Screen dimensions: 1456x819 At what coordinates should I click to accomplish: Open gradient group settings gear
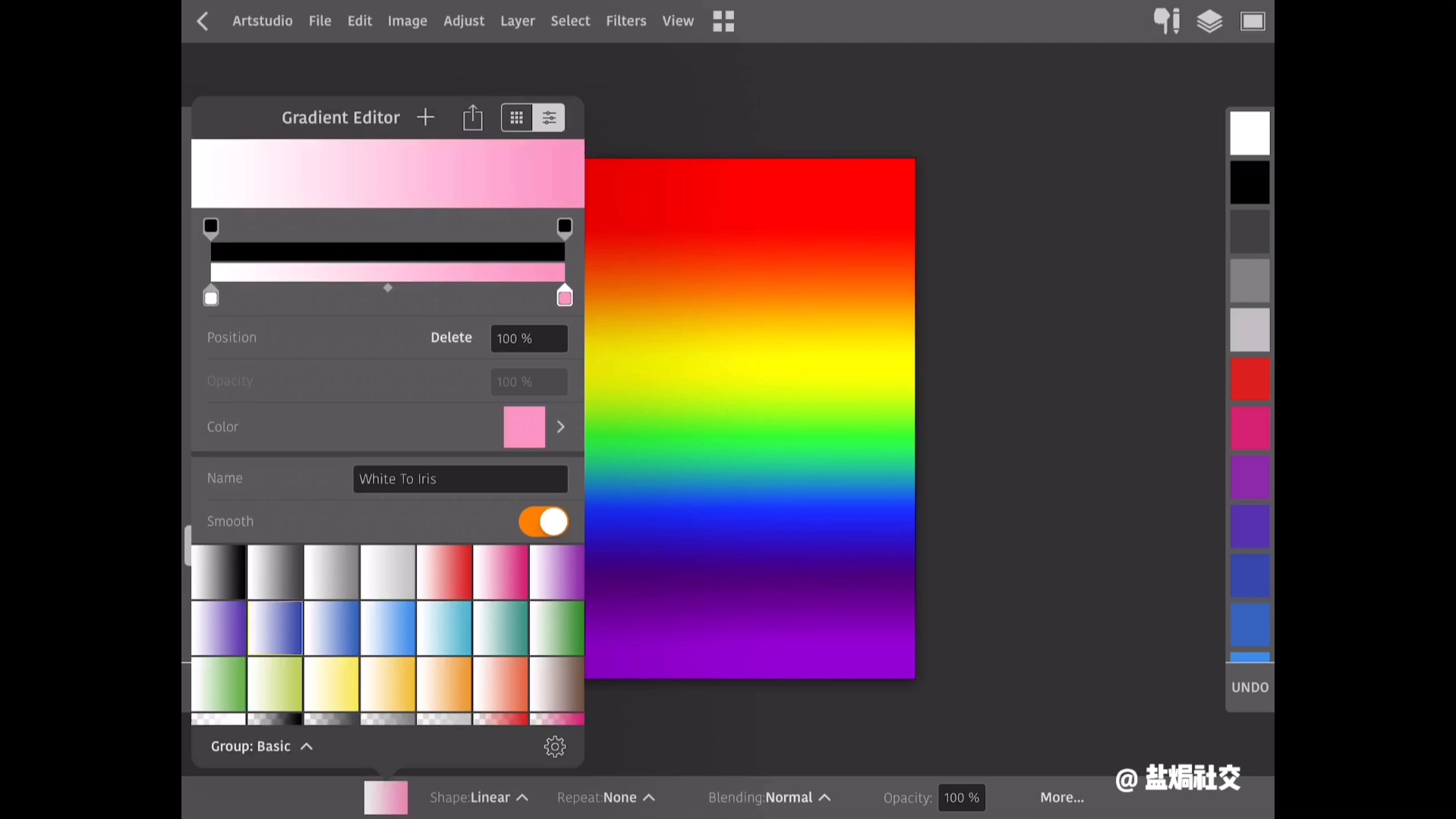click(x=555, y=747)
